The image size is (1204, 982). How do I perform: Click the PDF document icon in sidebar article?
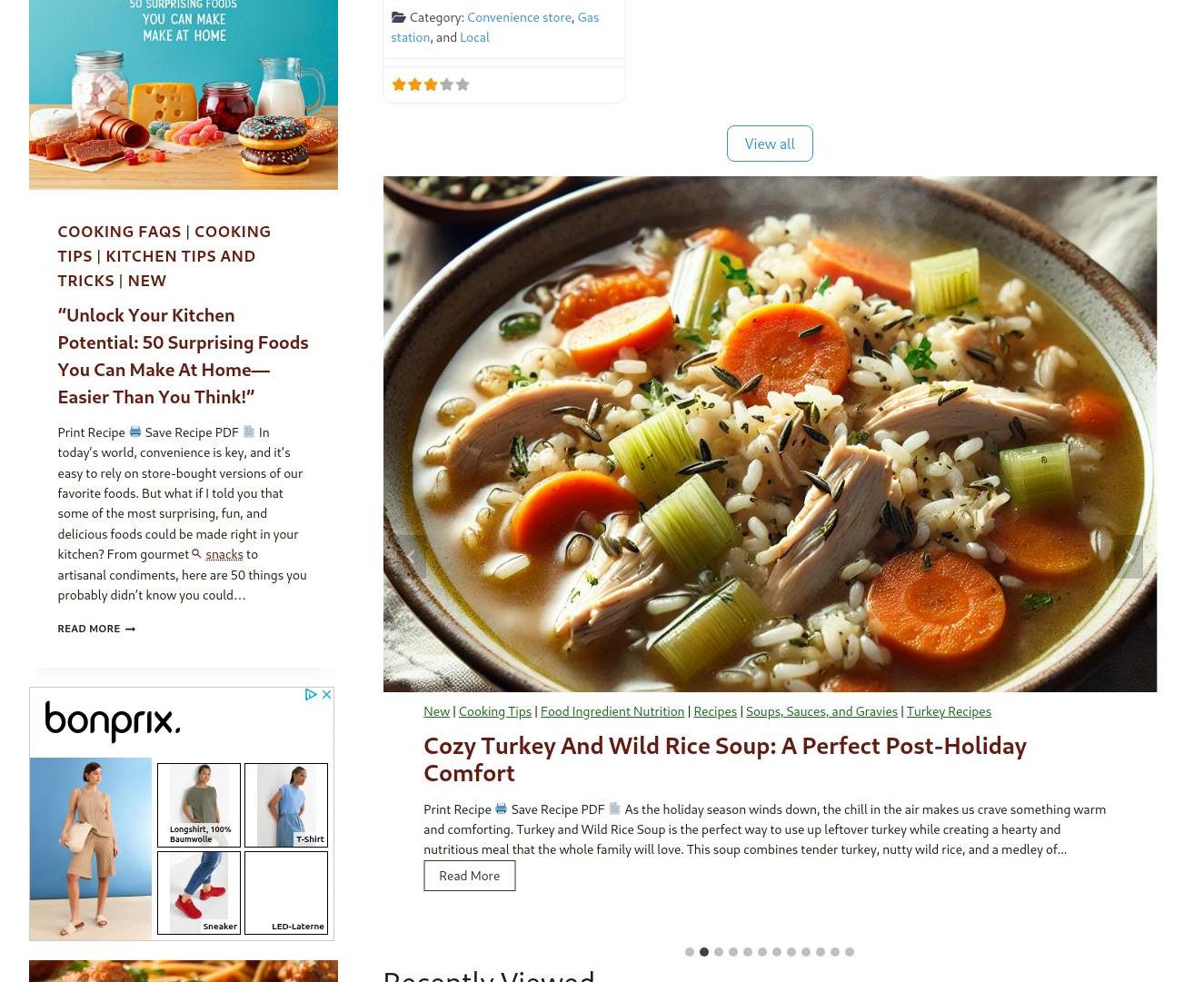pos(249,431)
